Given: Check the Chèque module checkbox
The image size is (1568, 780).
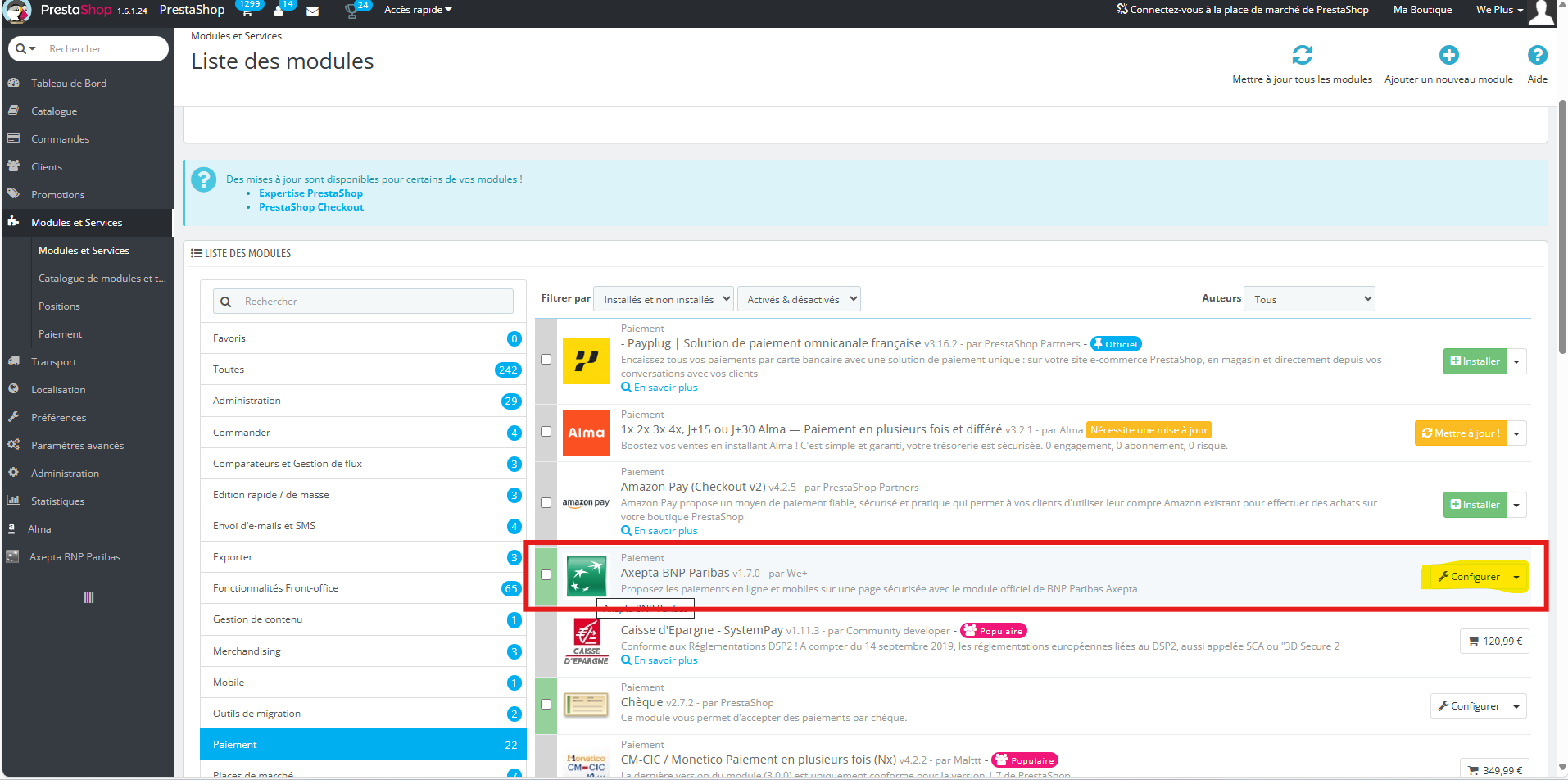Looking at the screenshot, I should tap(546, 704).
